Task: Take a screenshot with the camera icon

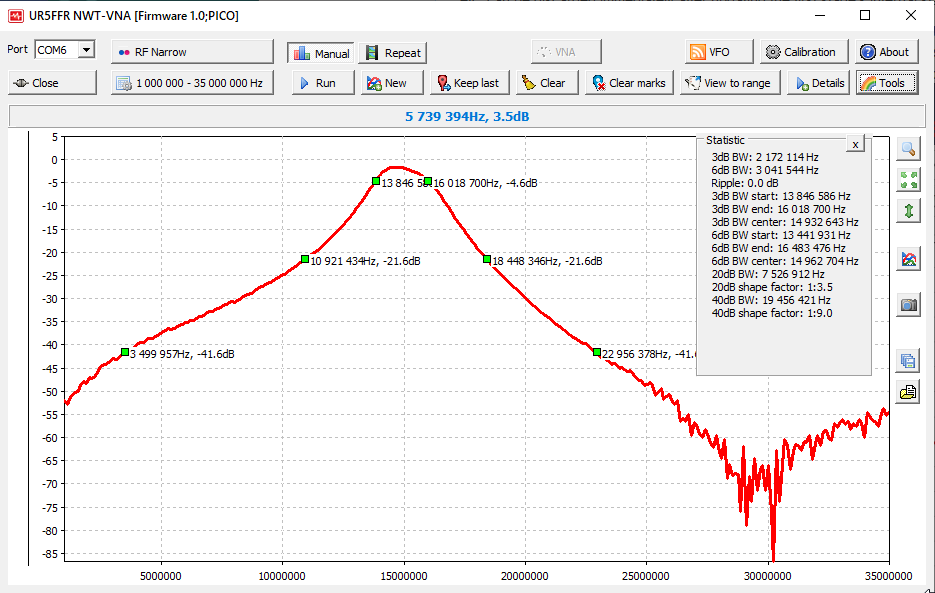Action: [908, 306]
